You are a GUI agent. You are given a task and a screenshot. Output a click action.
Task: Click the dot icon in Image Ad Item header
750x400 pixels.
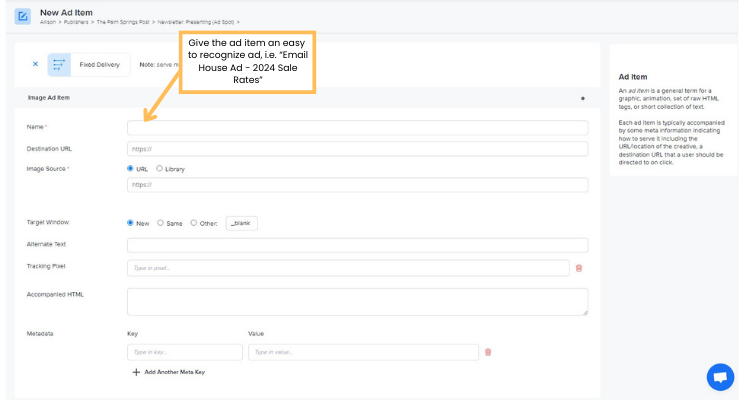[x=582, y=98]
